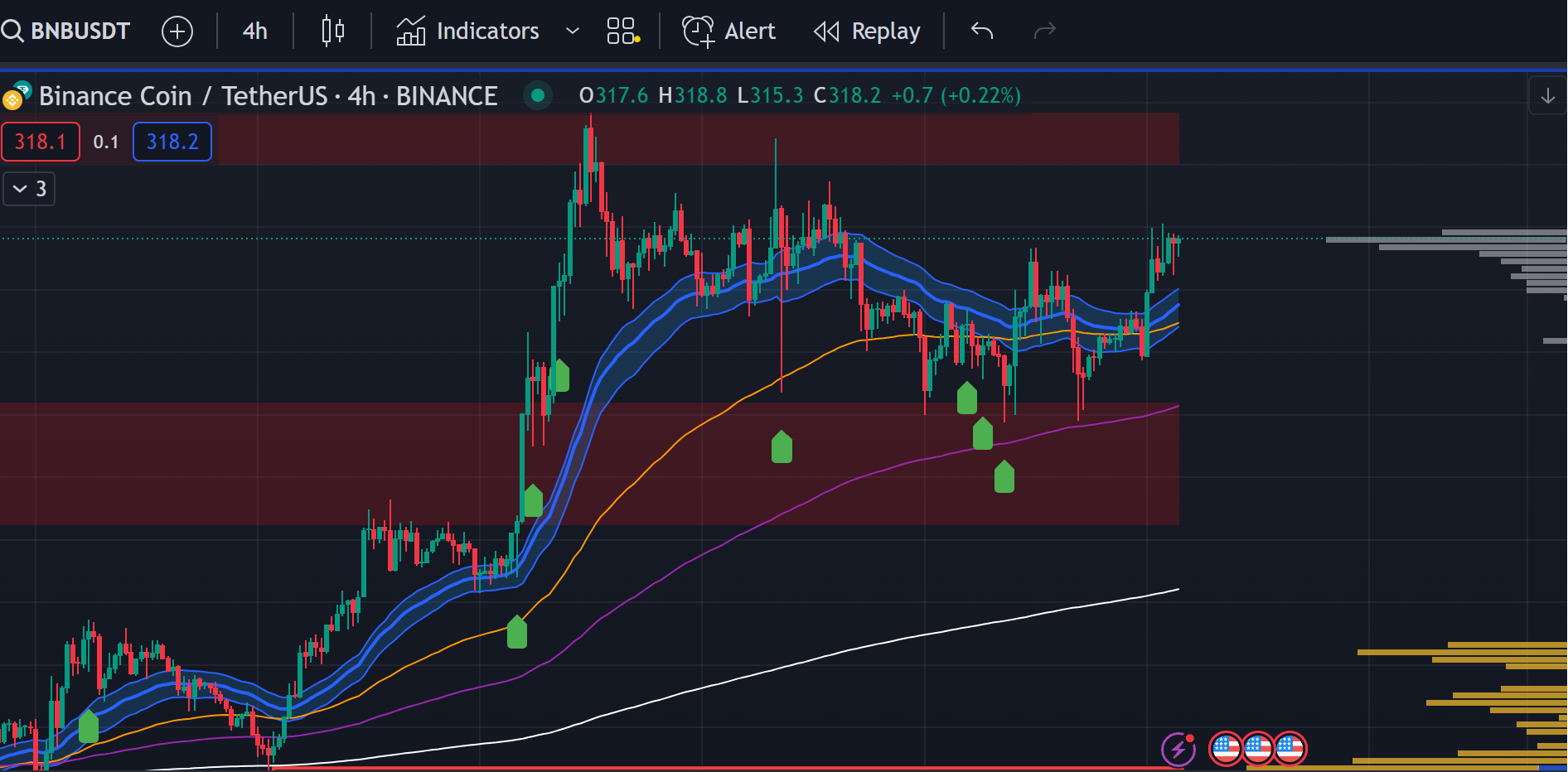Open the purple lightning bolt event marker

pos(1178,750)
